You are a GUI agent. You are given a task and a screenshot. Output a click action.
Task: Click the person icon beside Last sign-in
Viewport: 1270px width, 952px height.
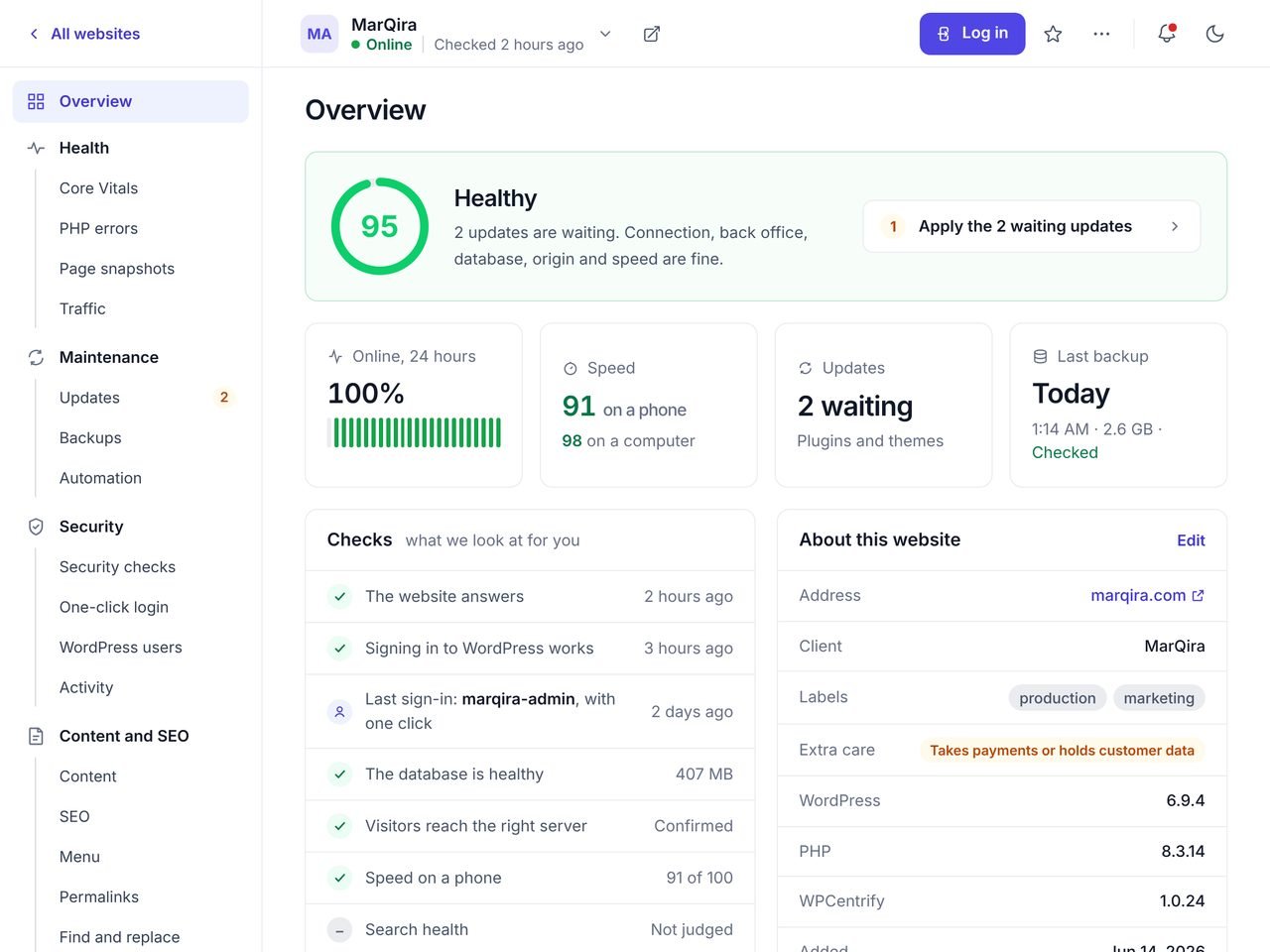coord(339,711)
